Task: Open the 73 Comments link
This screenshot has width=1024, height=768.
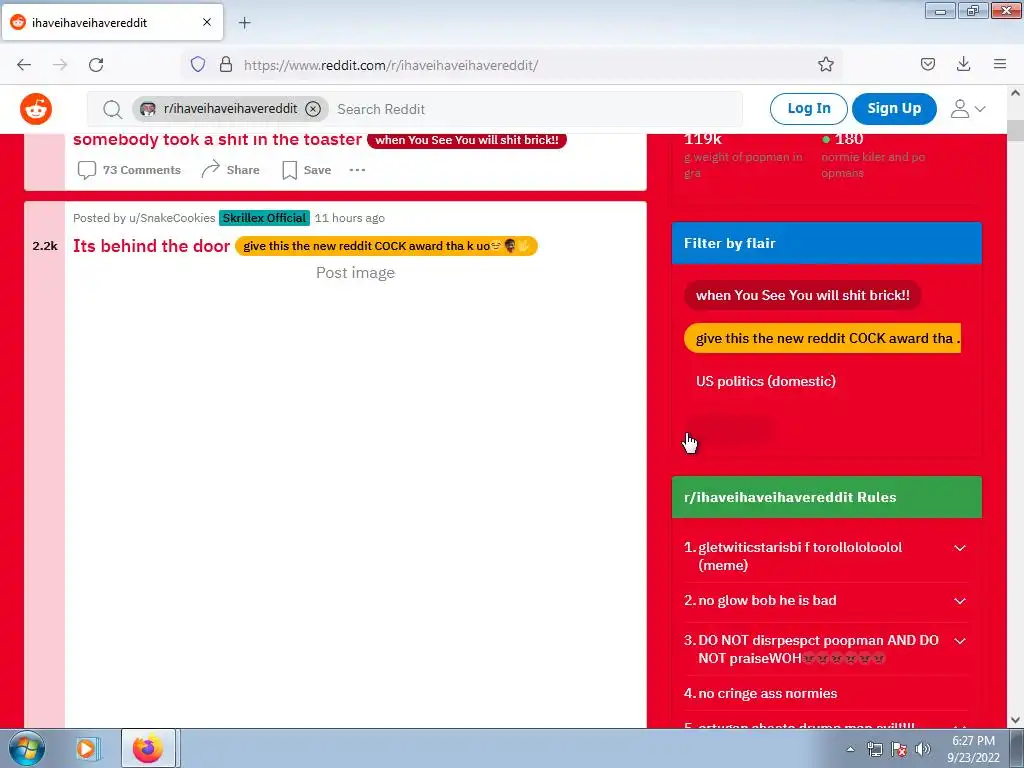Action: click(x=129, y=170)
